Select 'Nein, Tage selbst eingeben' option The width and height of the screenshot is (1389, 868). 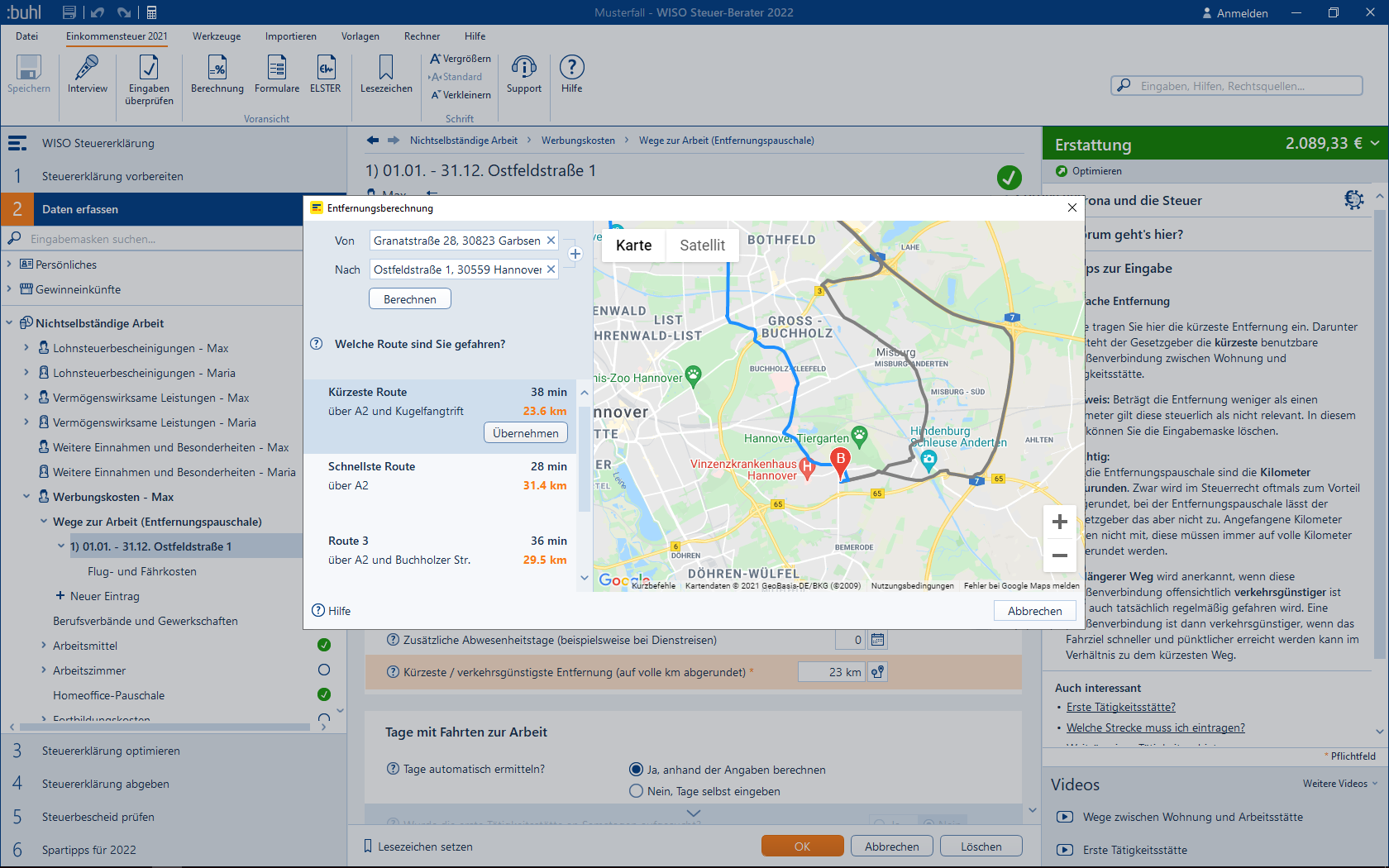(x=636, y=791)
